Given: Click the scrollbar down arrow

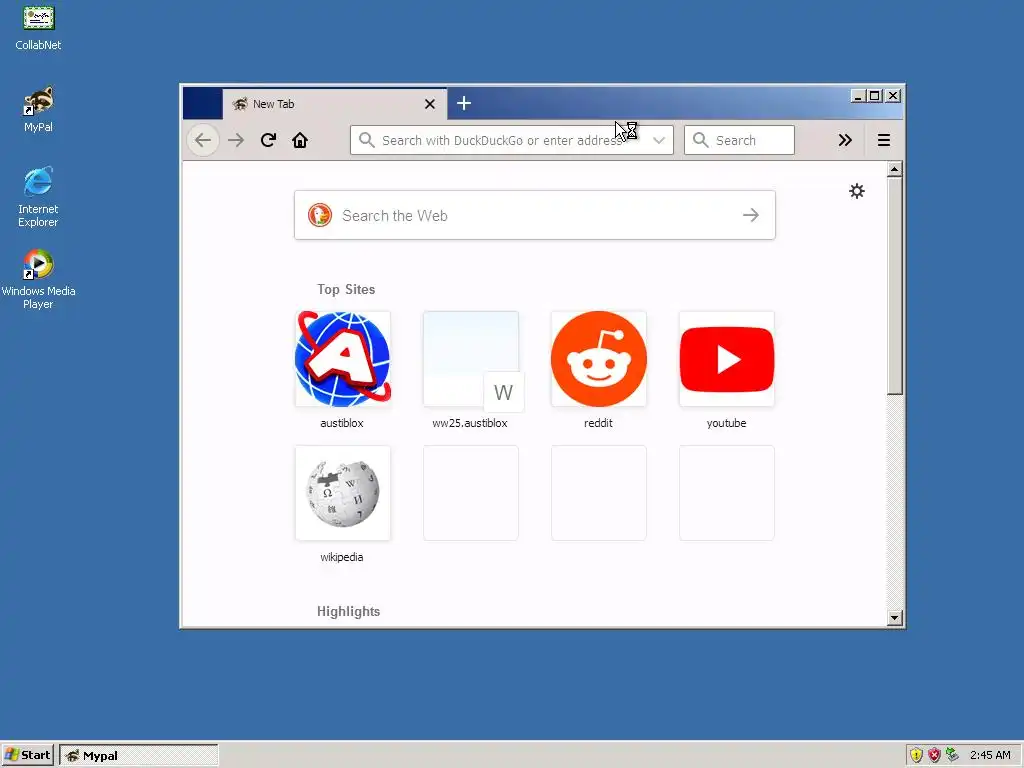Looking at the screenshot, I should click(895, 618).
